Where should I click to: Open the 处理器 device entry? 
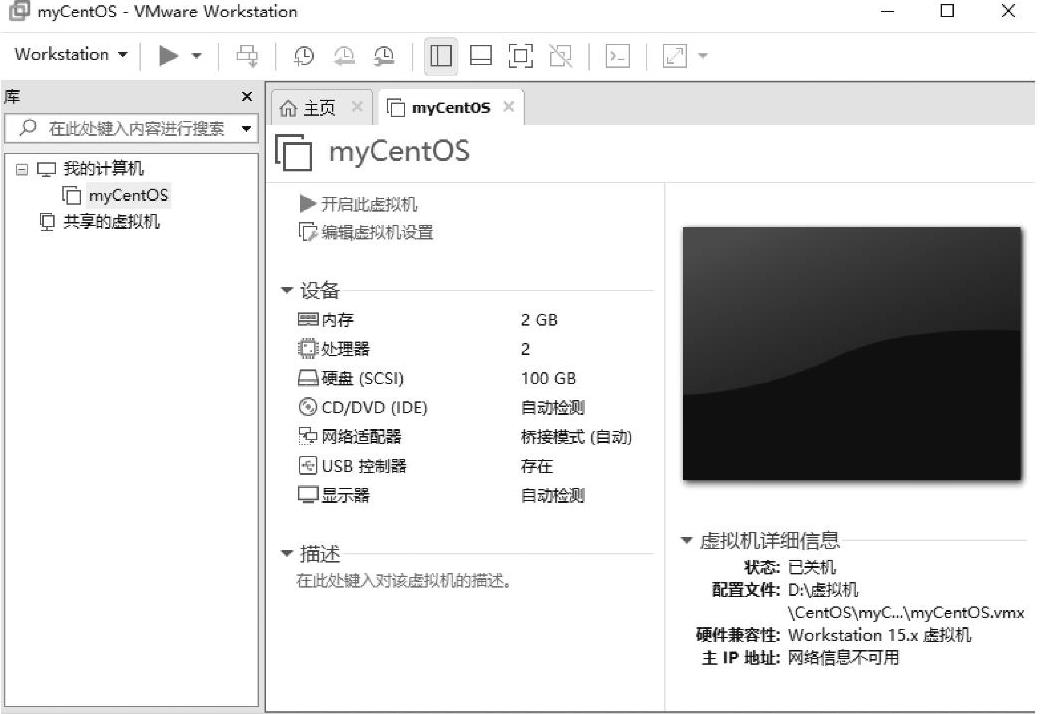[x=346, y=349]
